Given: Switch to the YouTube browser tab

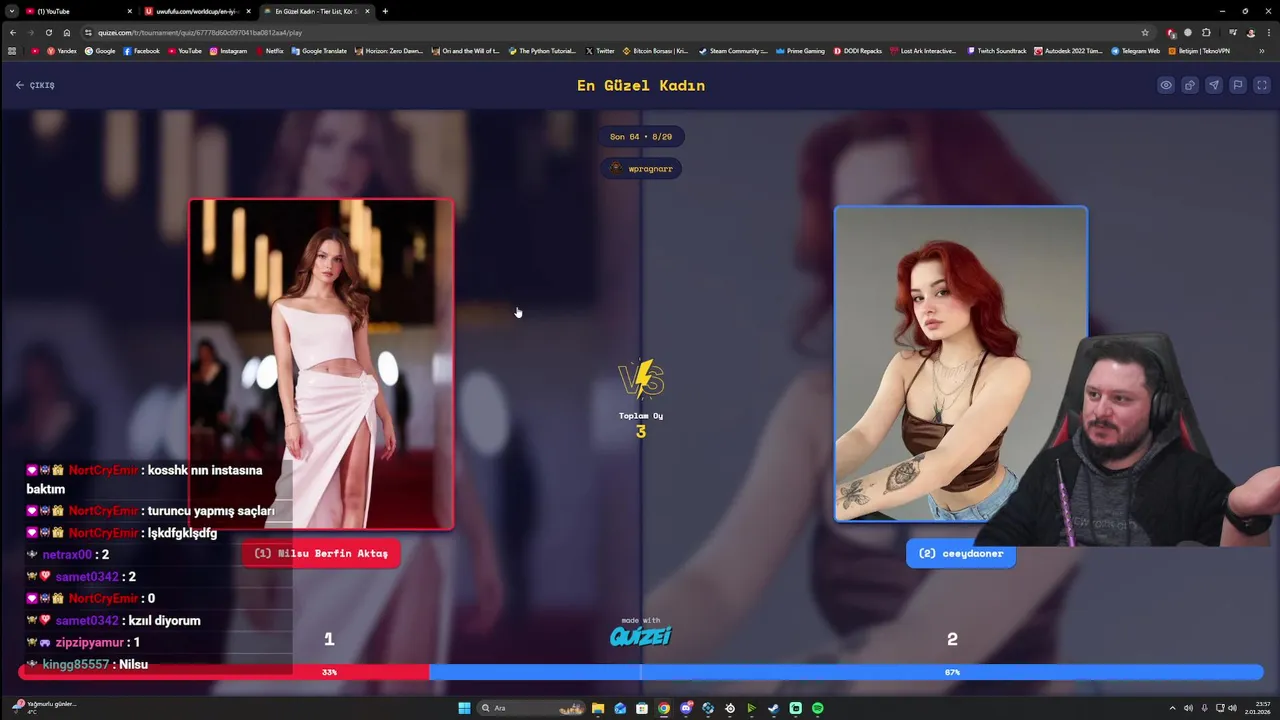Looking at the screenshot, I should pos(78,11).
